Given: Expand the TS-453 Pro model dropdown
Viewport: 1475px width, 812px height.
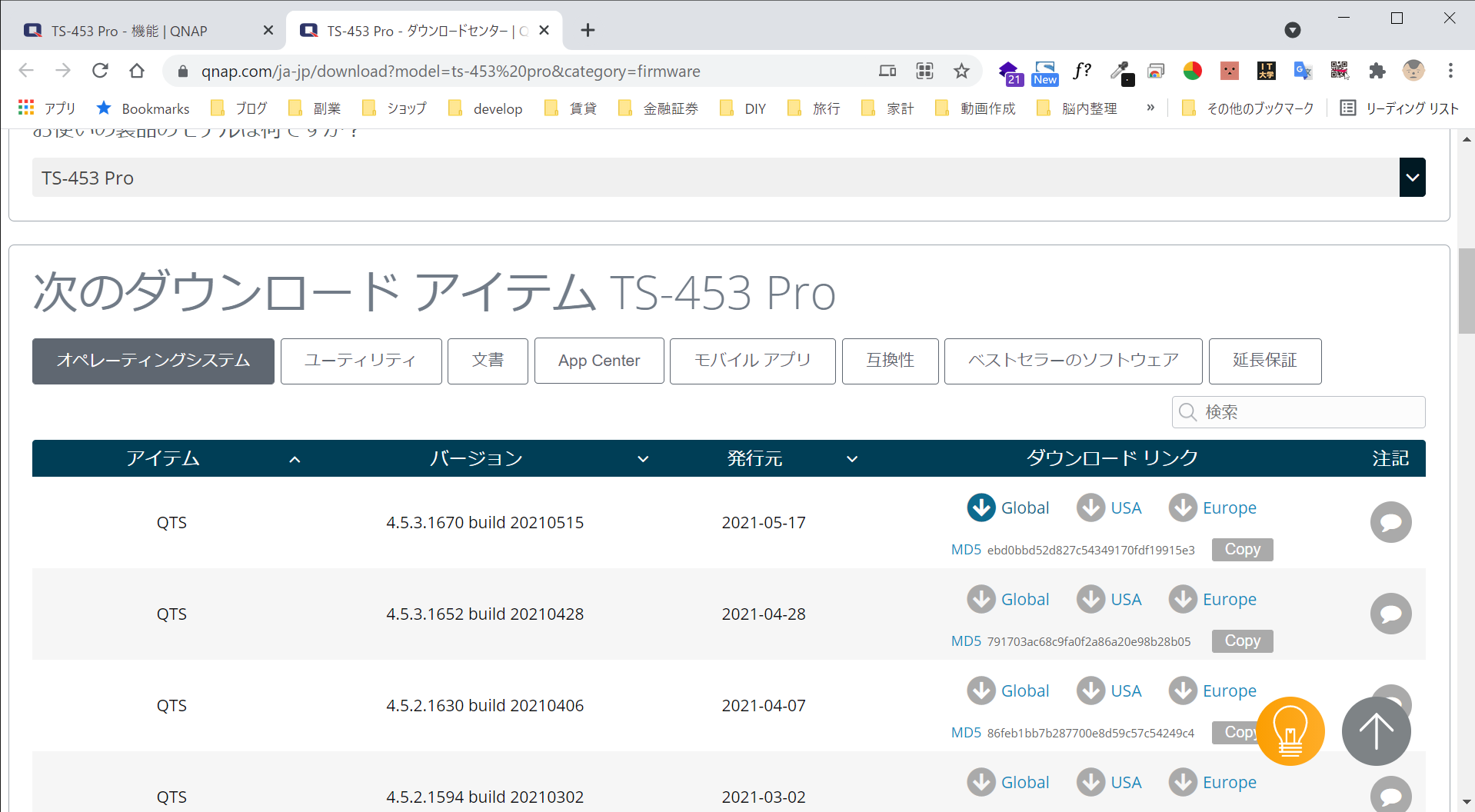Looking at the screenshot, I should 1412,178.
